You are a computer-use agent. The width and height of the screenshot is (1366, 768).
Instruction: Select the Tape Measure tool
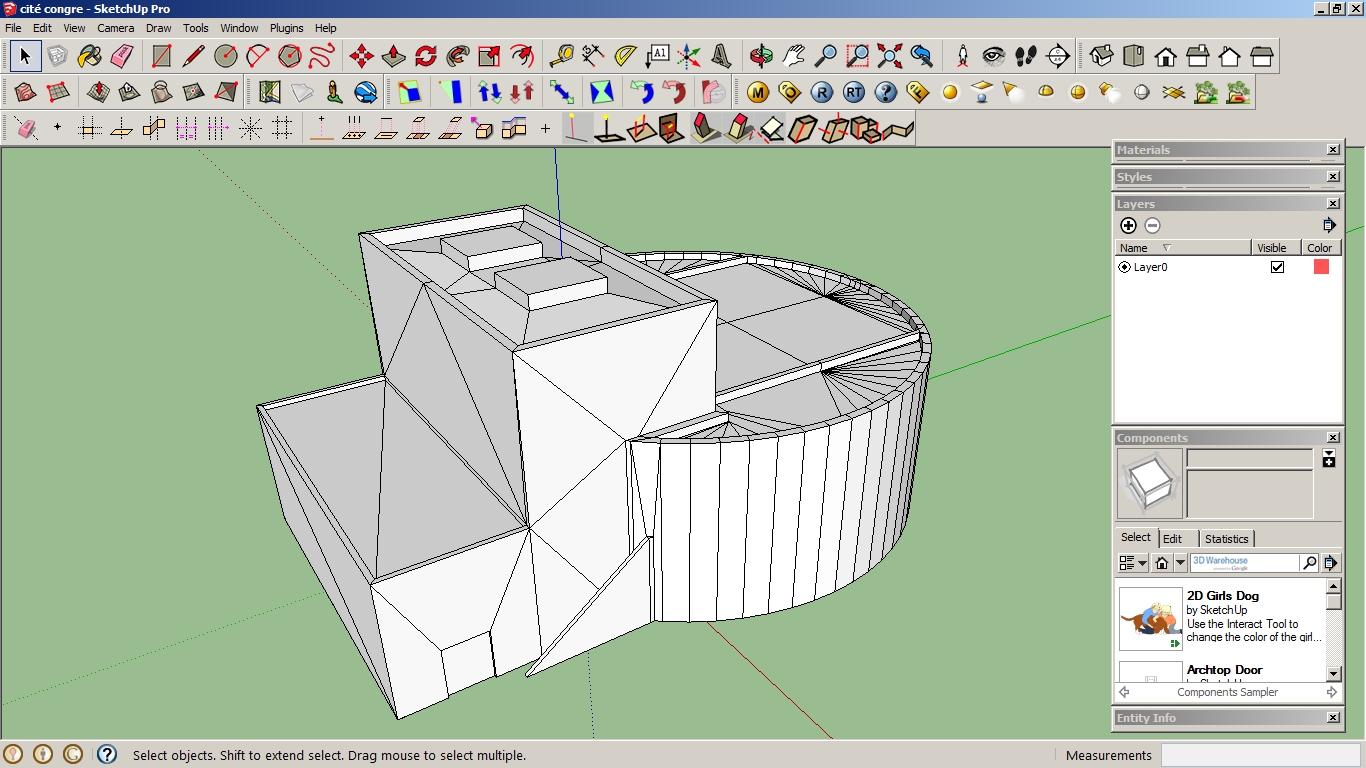561,56
